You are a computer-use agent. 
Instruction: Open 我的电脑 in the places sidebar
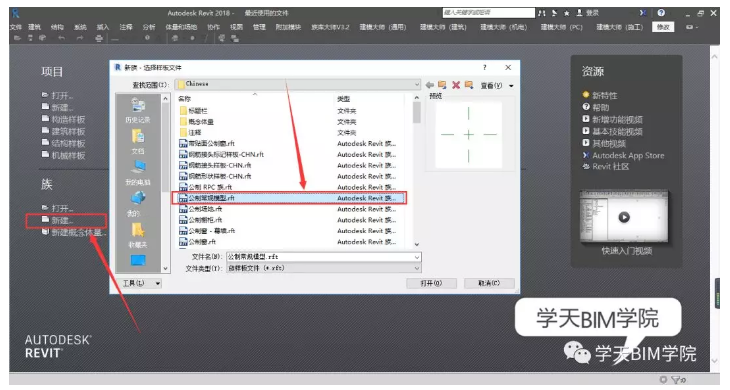tap(138, 173)
